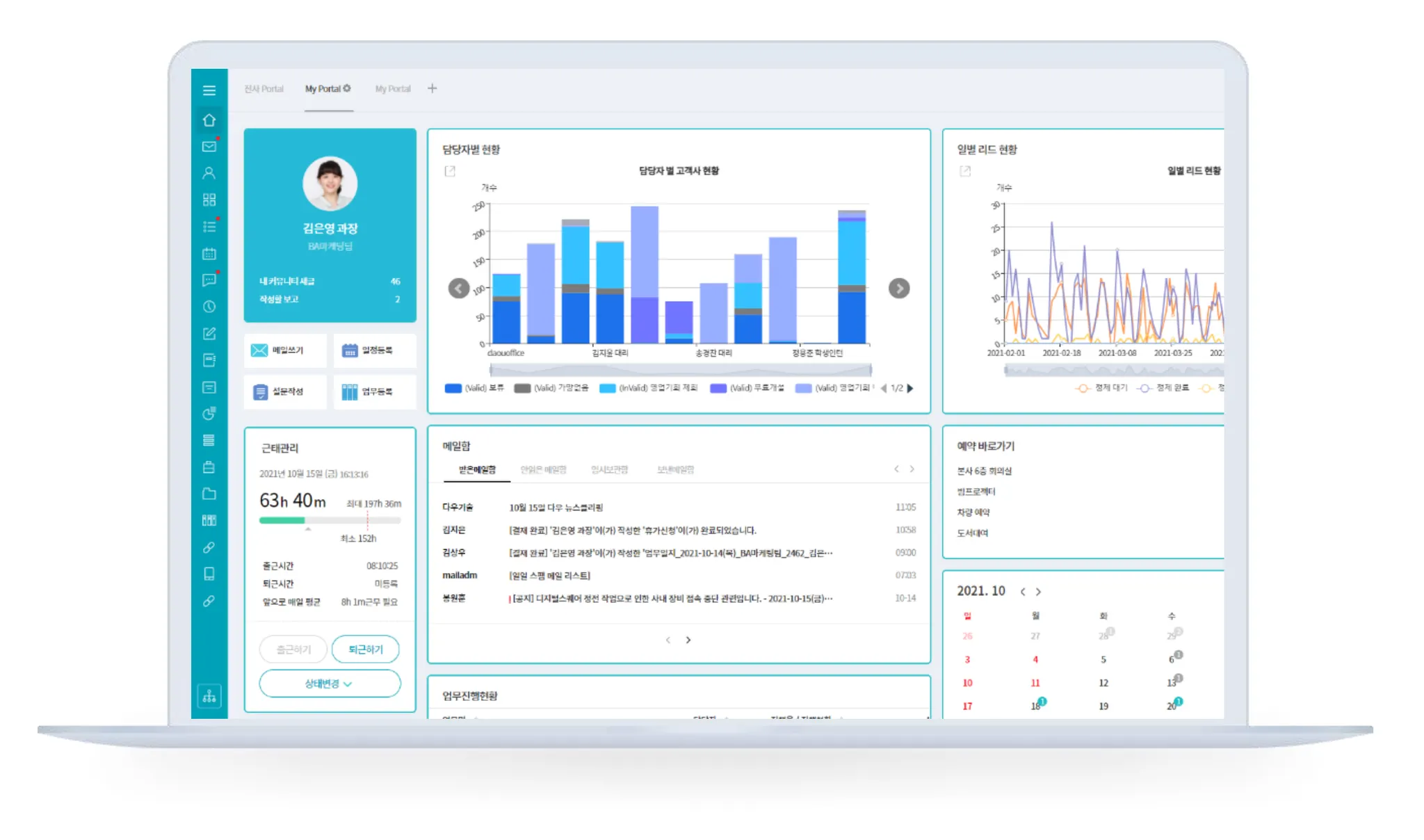This screenshot has width=1424, height=840.
Task: Expand the 상태변경 dropdown
Action: (330, 684)
